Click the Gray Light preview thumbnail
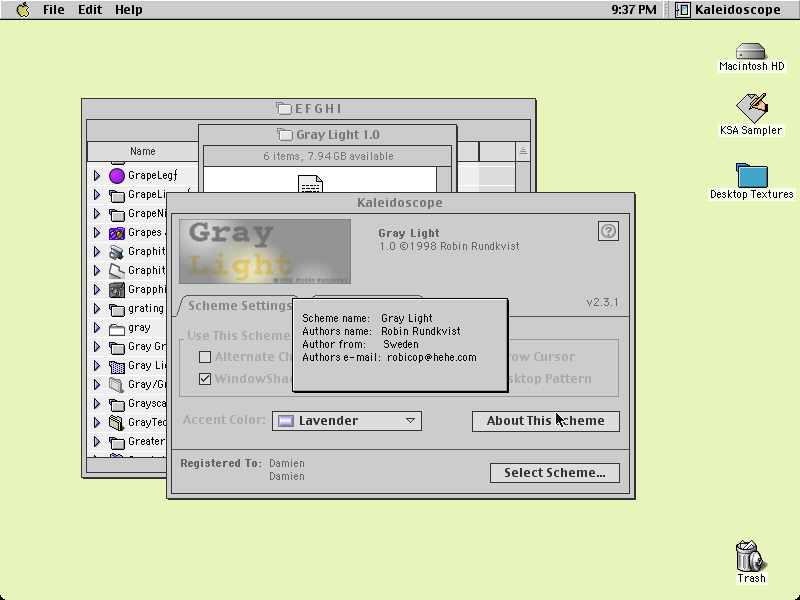 click(265, 252)
